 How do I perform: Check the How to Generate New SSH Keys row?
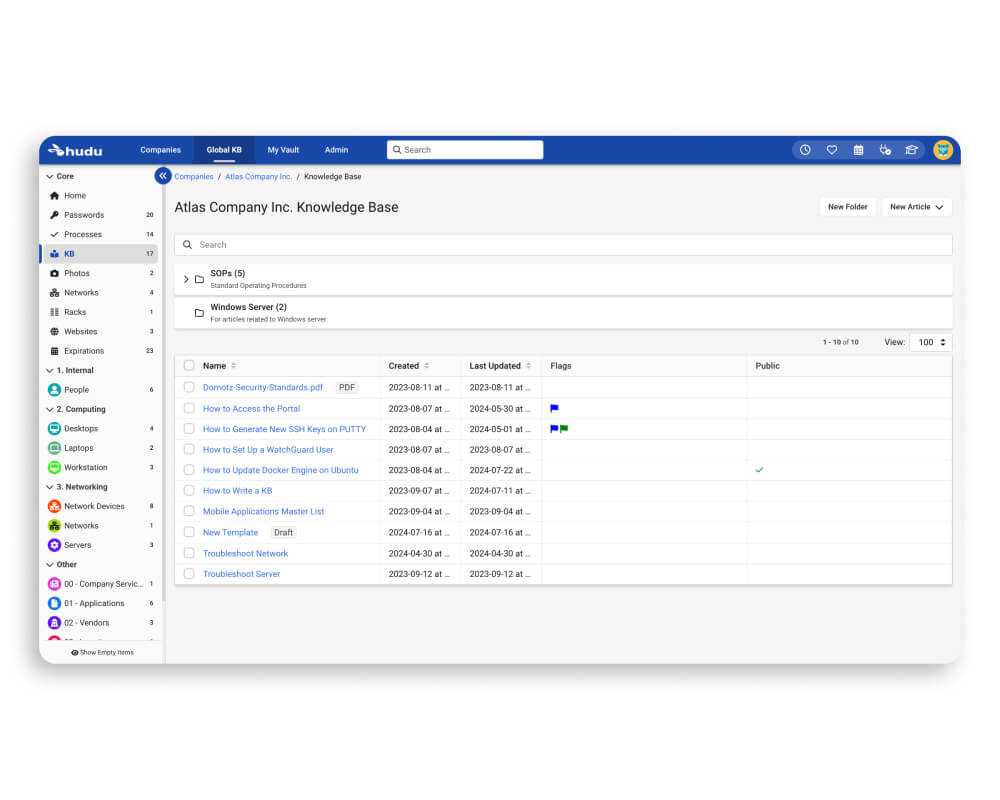coord(189,429)
